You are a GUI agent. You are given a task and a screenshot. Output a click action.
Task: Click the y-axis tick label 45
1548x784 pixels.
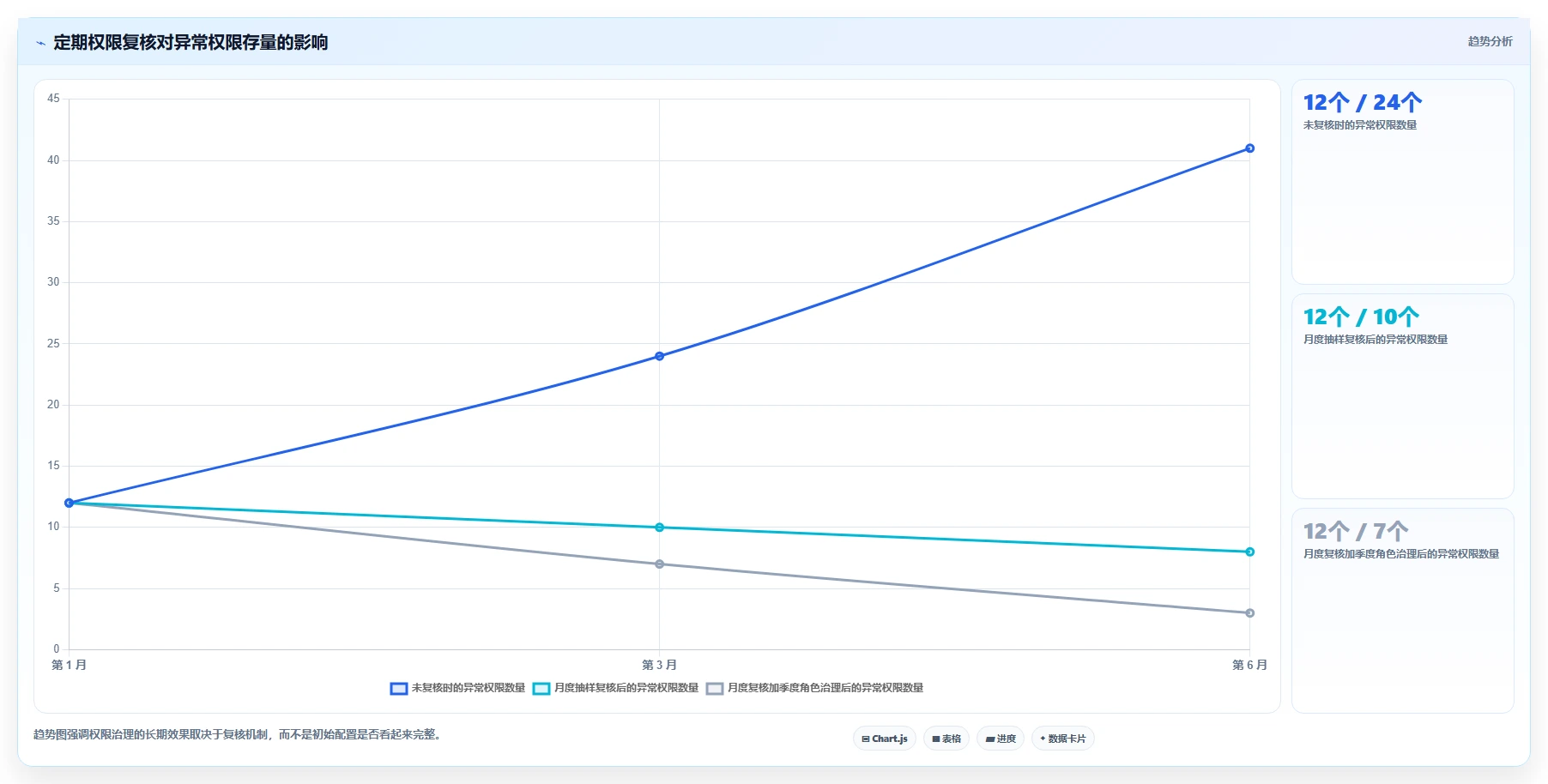click(53, 99)
